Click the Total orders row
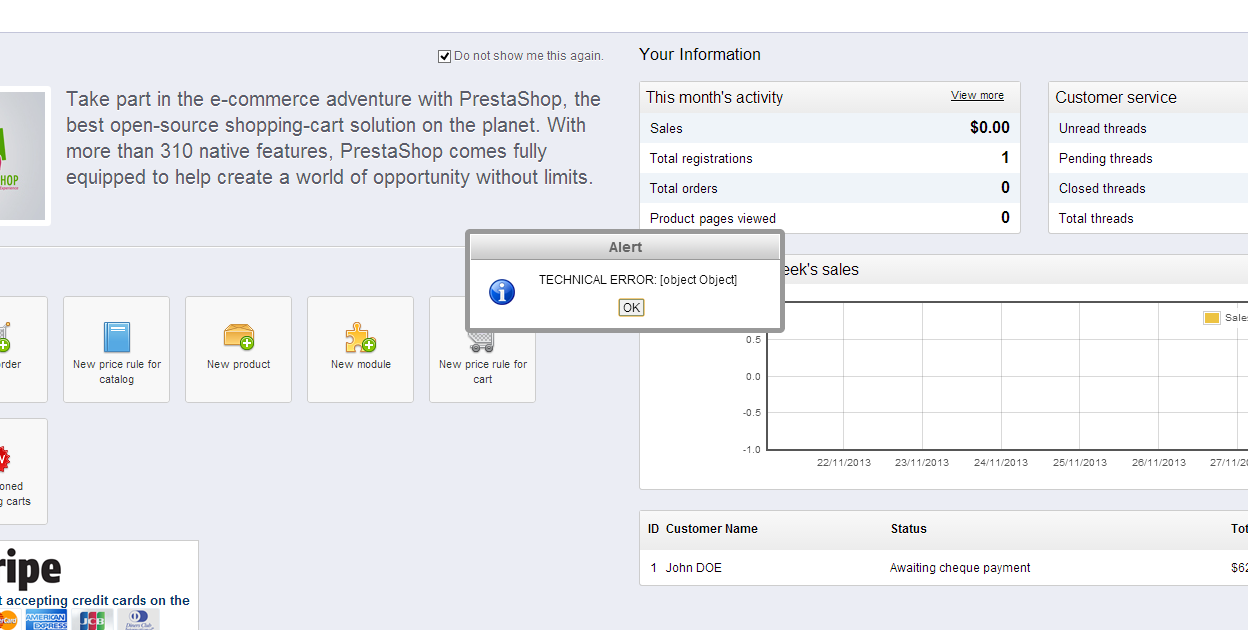The width and height of the screenshot is (1248, 630). point(830,188)
